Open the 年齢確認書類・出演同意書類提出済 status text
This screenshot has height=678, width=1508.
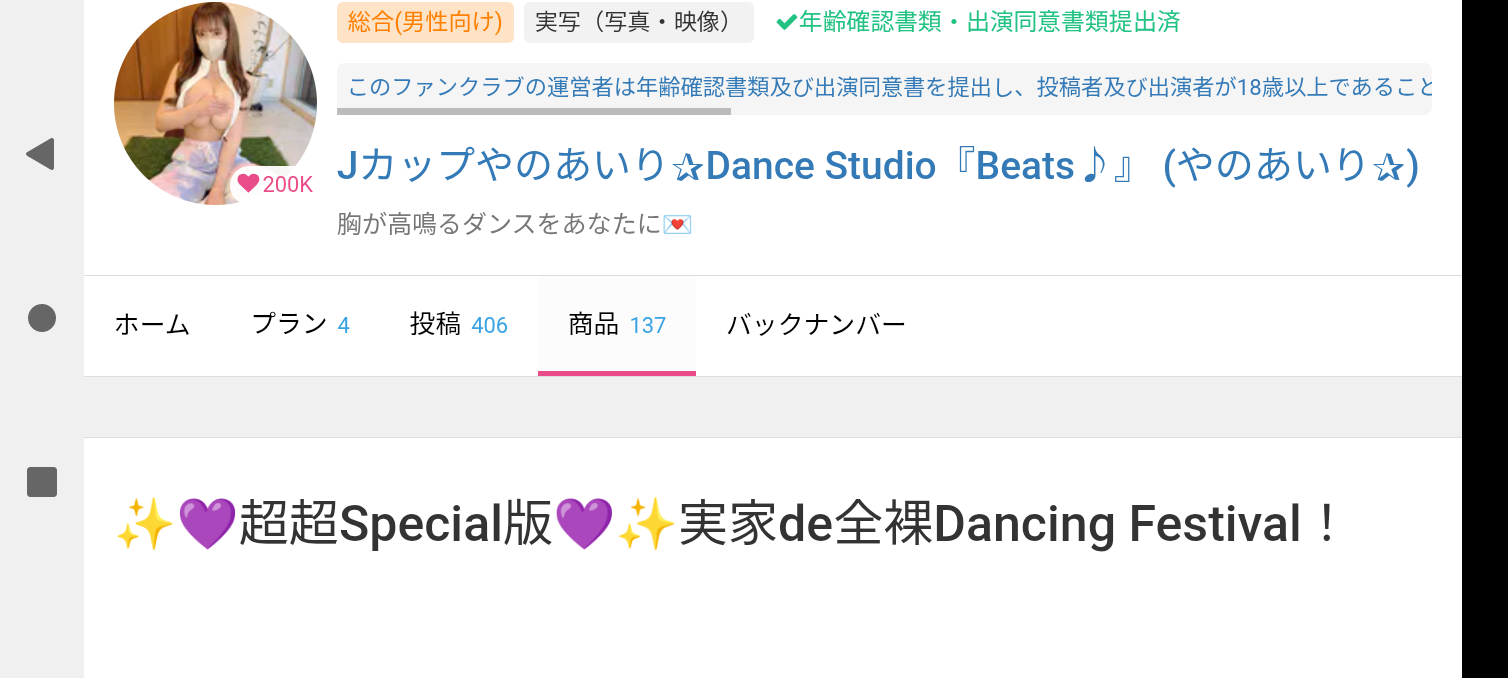click(989, 22)
